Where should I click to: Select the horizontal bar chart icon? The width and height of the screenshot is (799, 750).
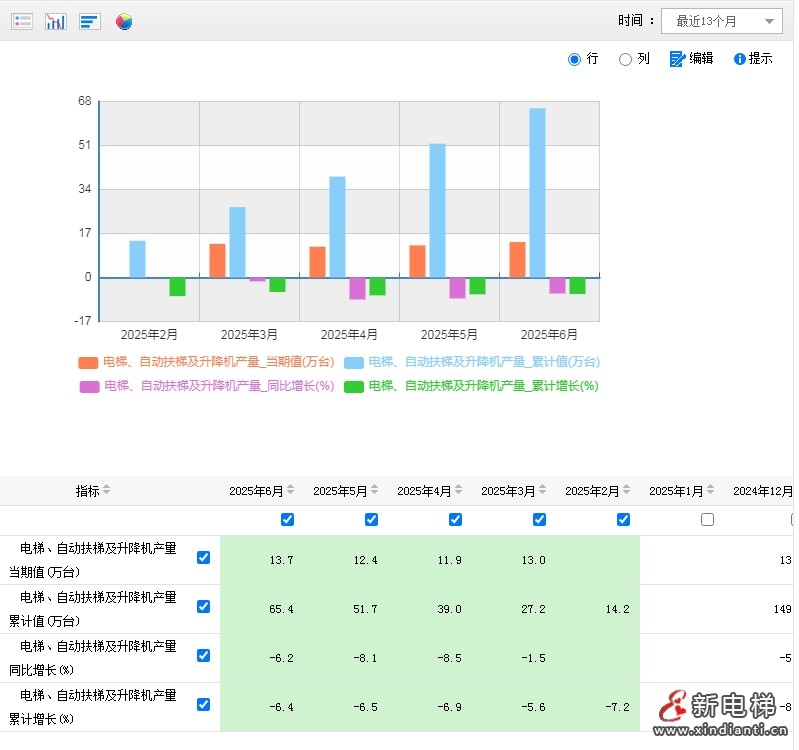(x=90, y=21)
